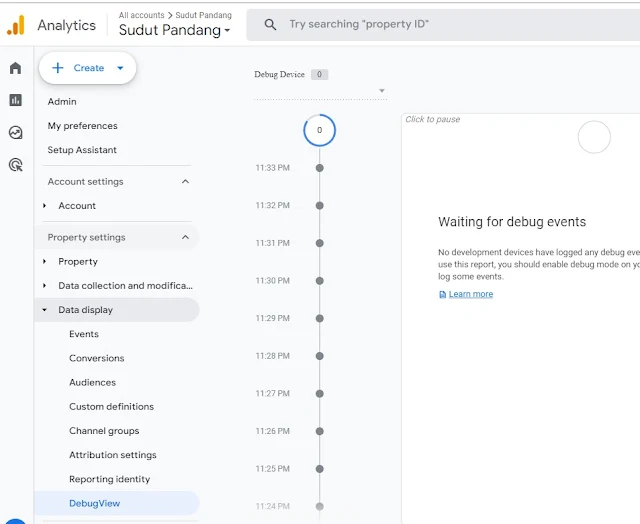This screenshot has height=524, width=640.
Task: Collapse the Property settings section
Action: pyautogui.click(x=185, y=238)
